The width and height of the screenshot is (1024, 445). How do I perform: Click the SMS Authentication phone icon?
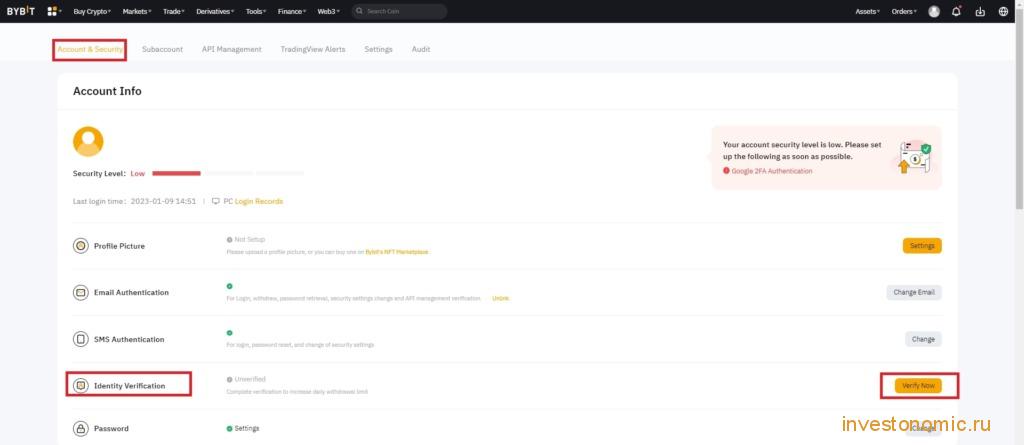coord(80,339)
